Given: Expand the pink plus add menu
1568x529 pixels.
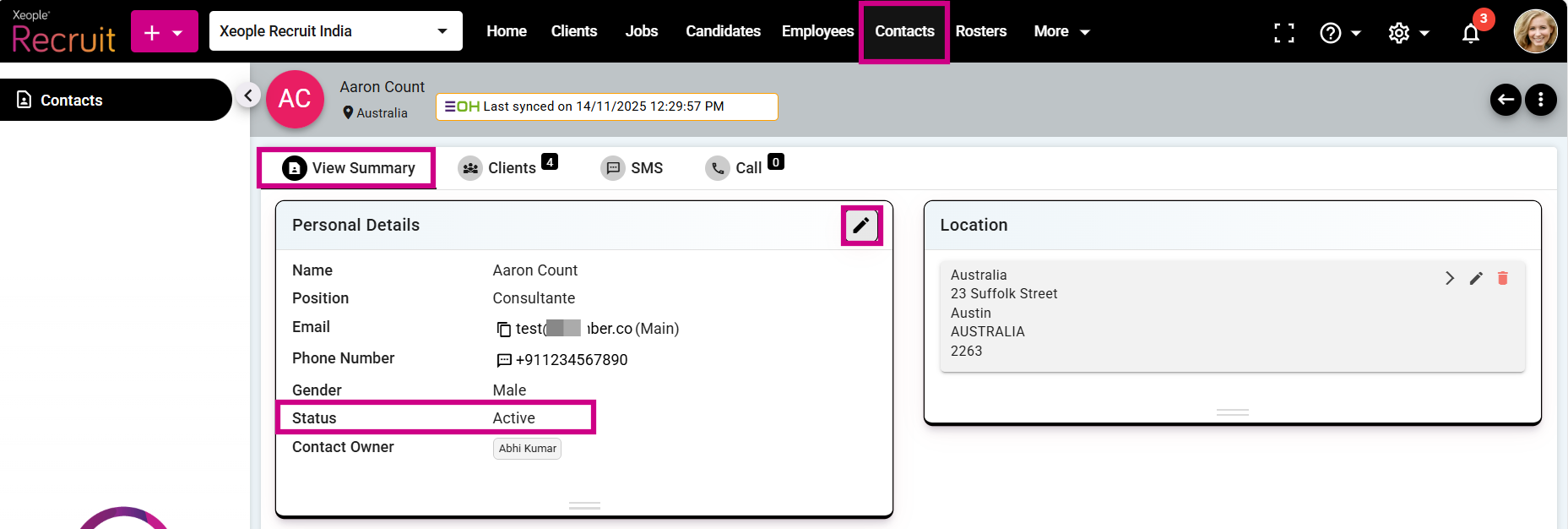Looking at the screenshot, I should click(164, 32).
